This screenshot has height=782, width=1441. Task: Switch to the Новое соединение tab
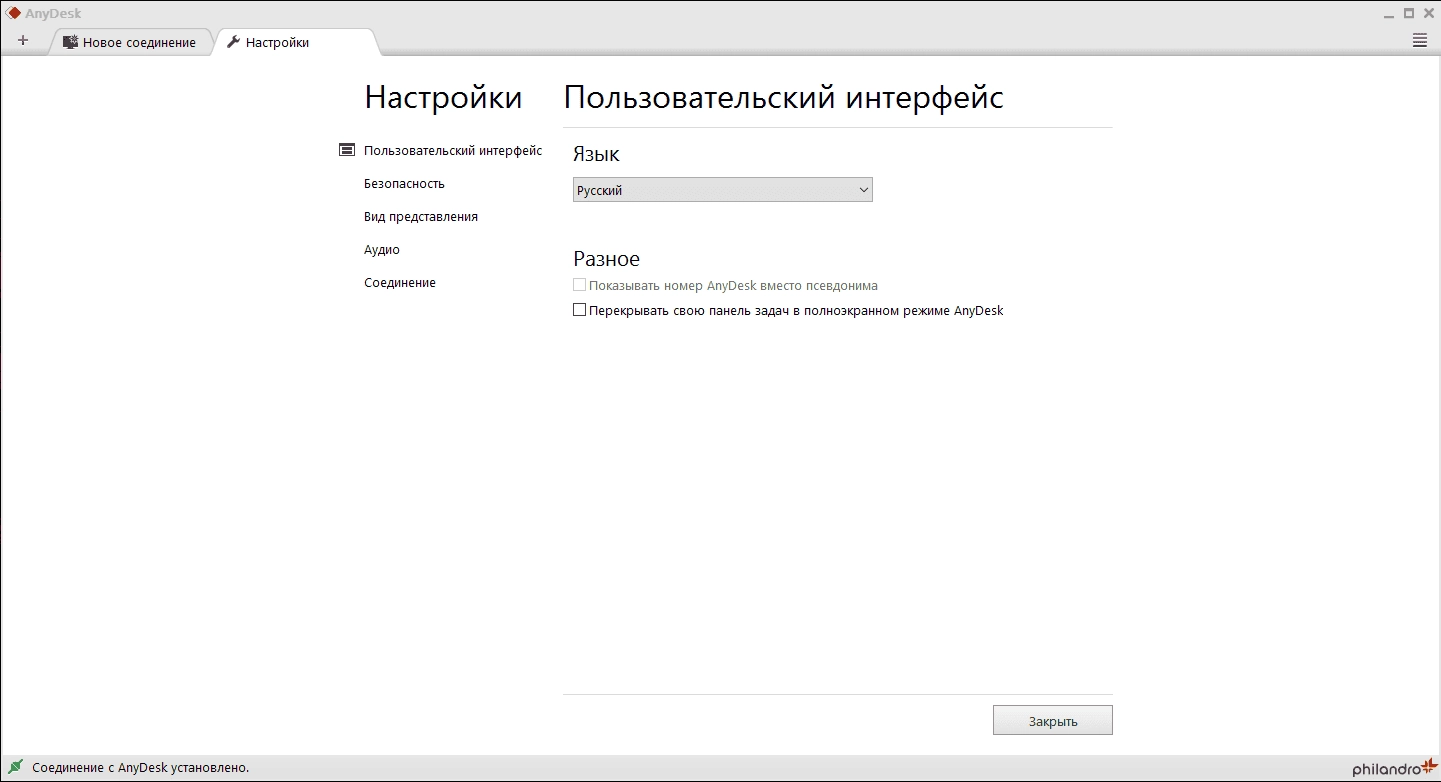[130, 42]
